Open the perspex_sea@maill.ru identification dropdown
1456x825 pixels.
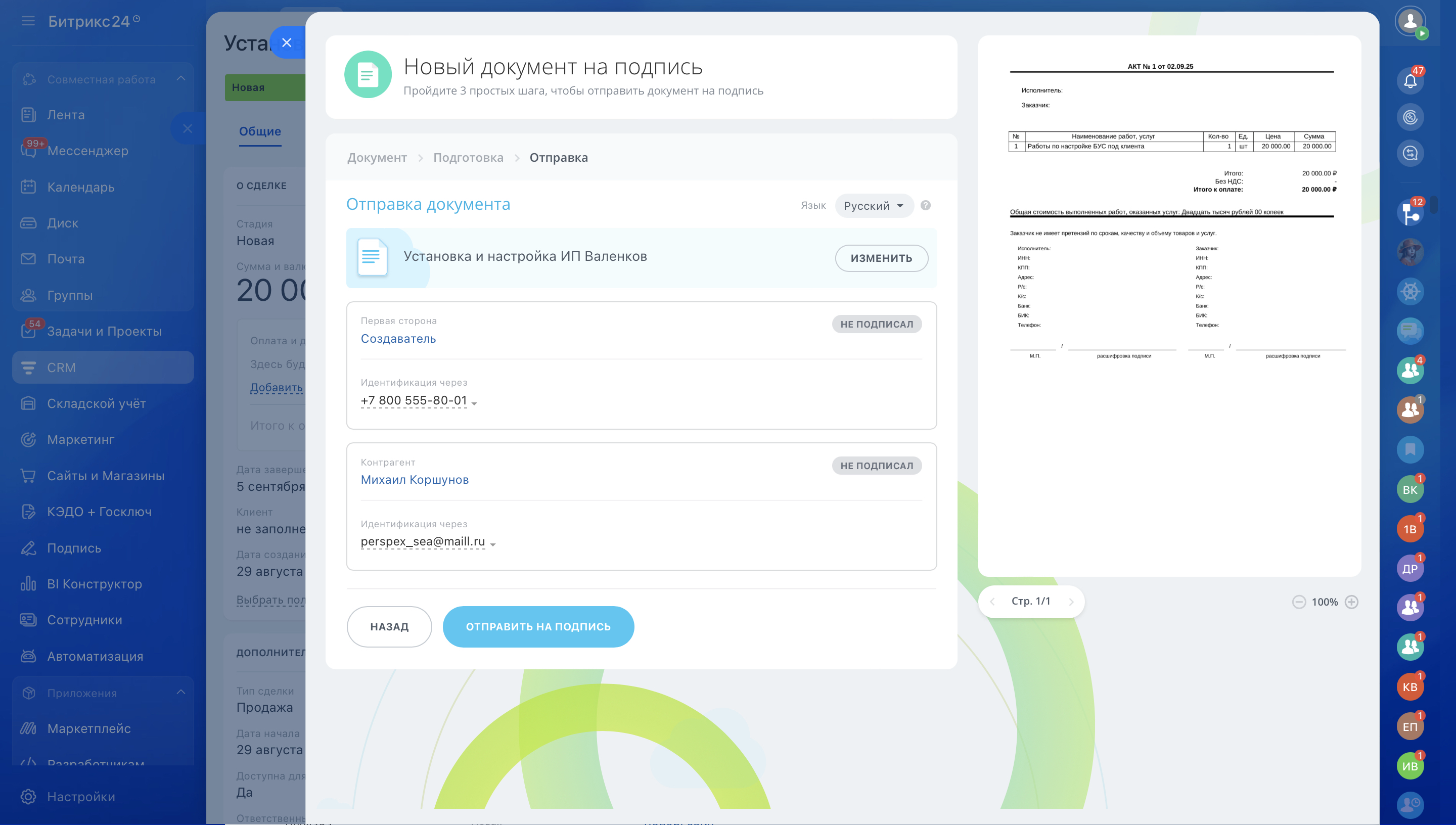coord(428,542)
